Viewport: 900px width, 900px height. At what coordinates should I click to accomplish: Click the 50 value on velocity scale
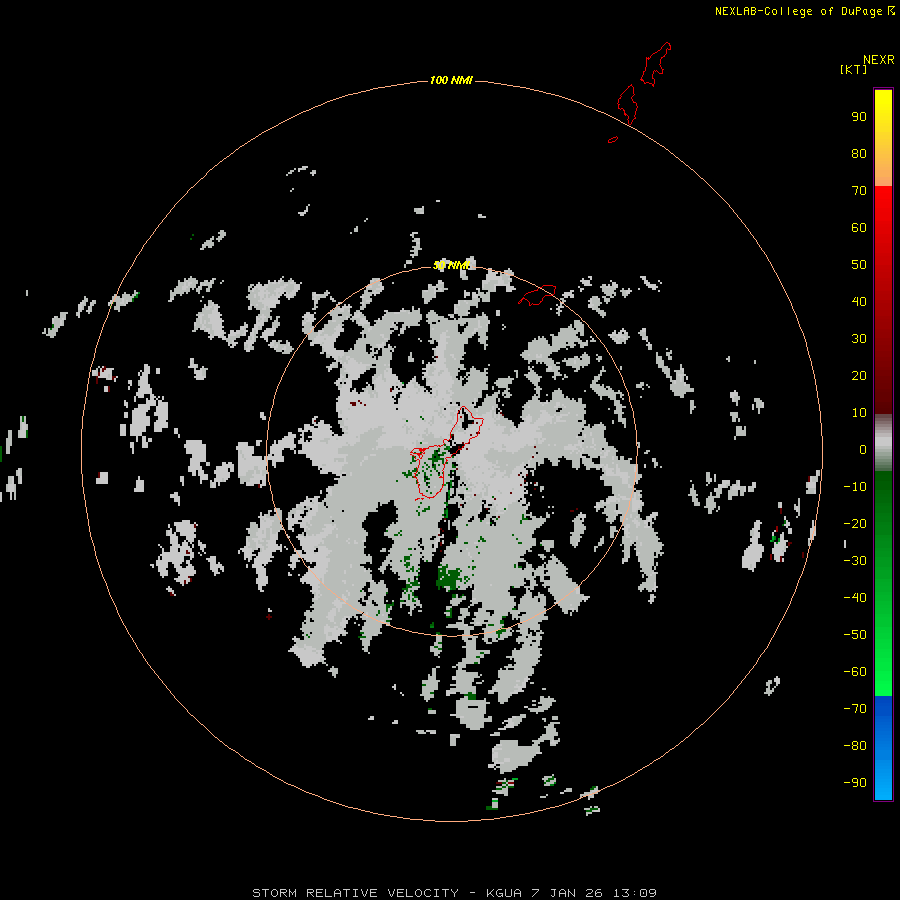tap(859, 265)
